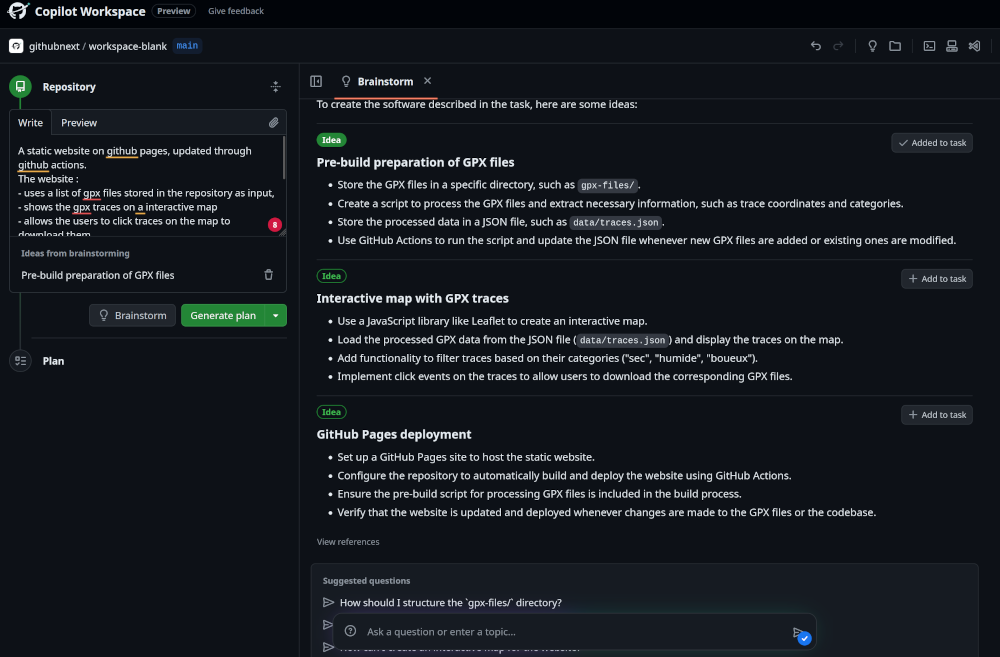1000x657 pixels.
Task: Open the codespace computer icon
Action: tap(952, 46)
